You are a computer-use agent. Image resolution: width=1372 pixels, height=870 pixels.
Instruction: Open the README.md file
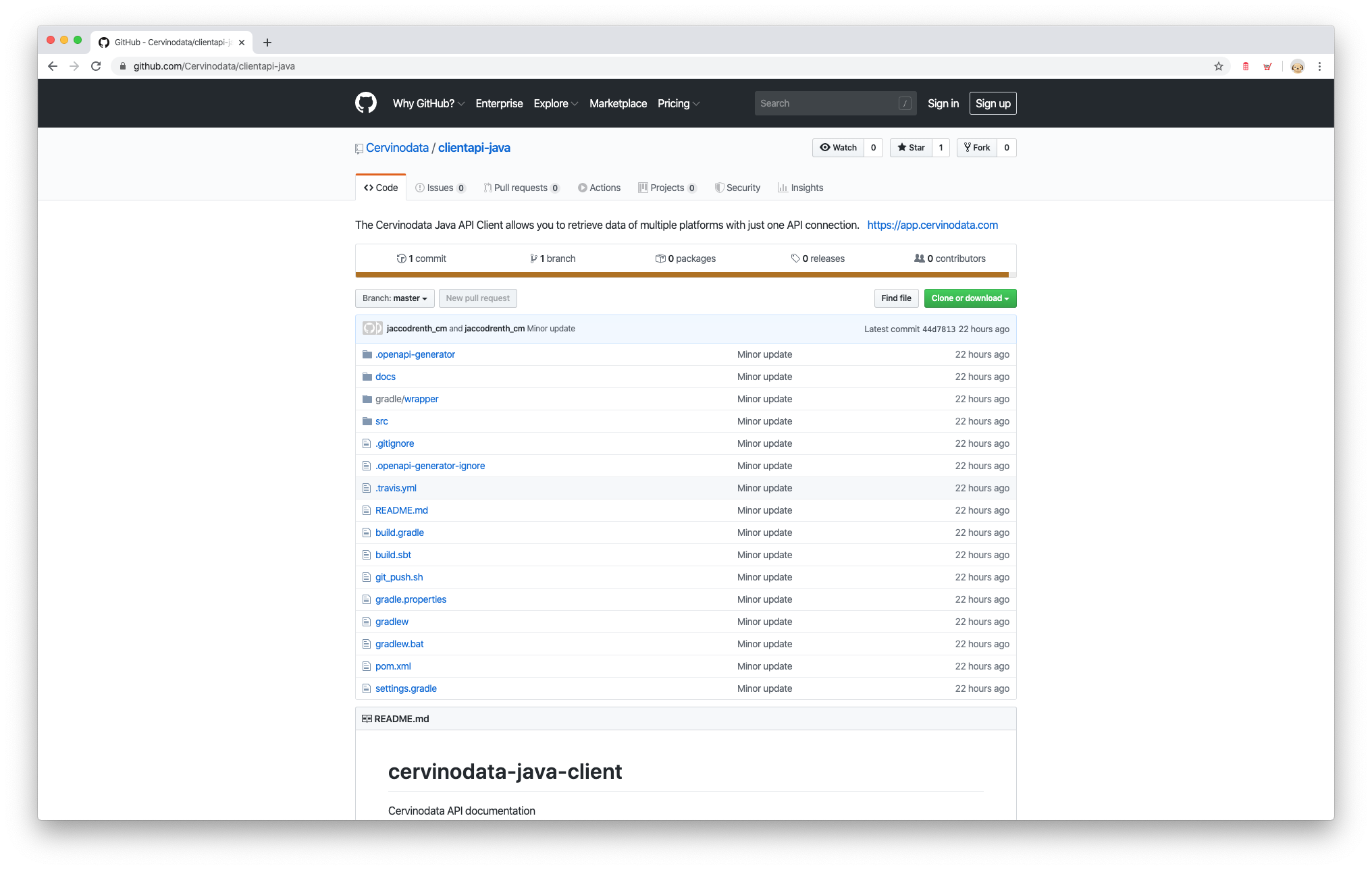coord(402,510)
